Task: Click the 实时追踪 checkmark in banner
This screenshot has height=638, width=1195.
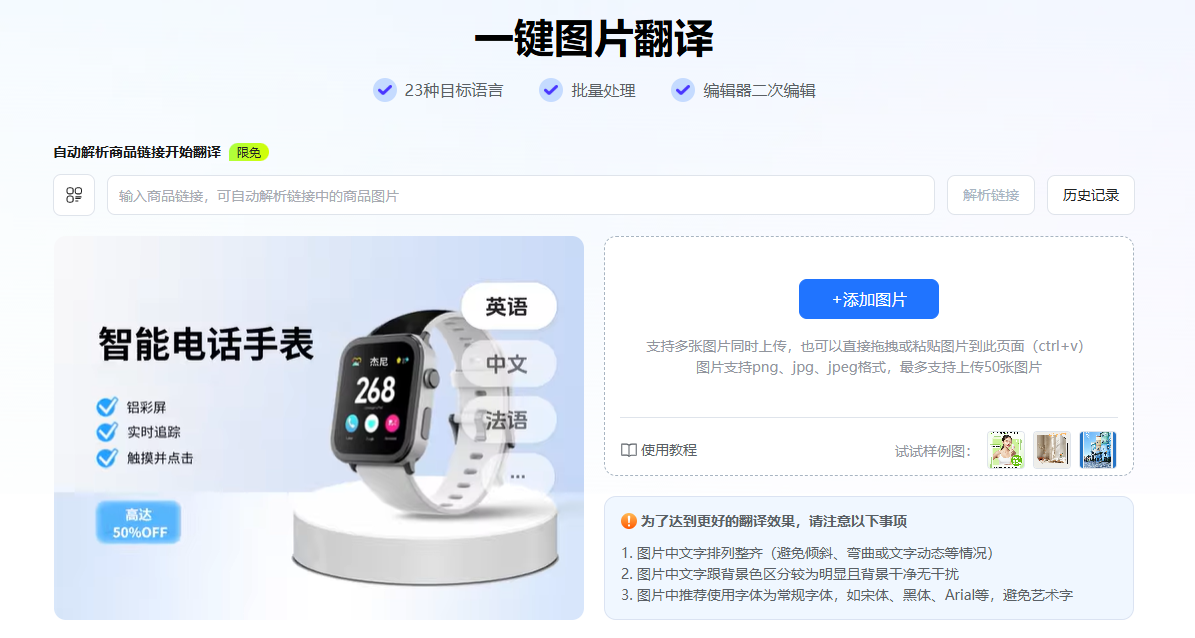Action: [x=107, y=432]
